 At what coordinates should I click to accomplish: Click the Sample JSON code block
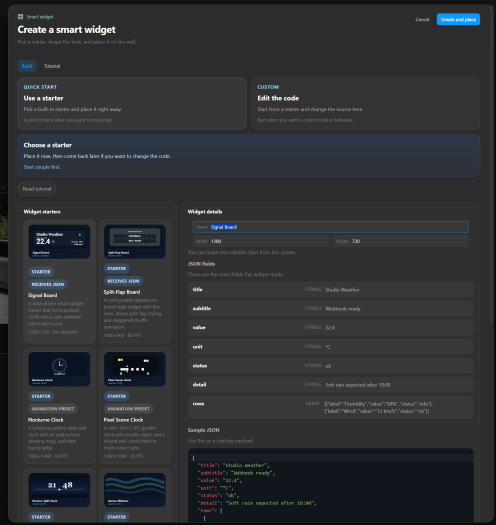(x=331, y=485)
